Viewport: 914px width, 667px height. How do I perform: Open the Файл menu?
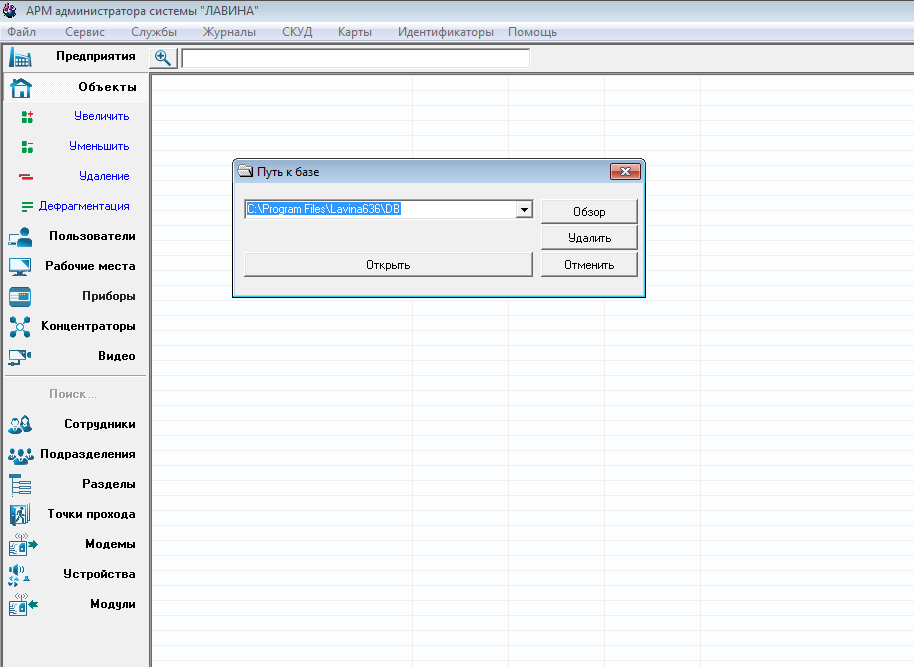click(22, 32)
